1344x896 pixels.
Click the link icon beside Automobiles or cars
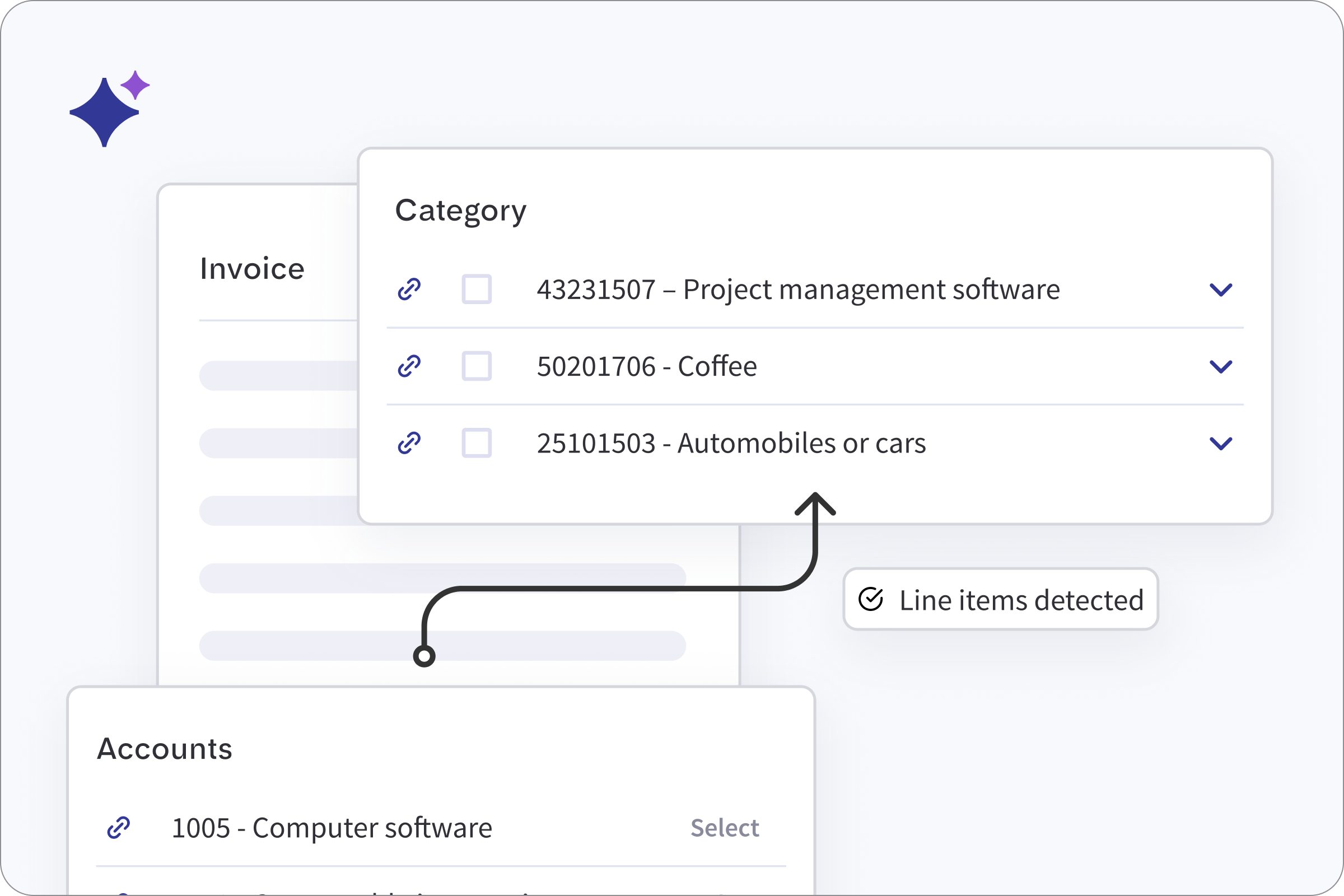click(x=409, y=443)
